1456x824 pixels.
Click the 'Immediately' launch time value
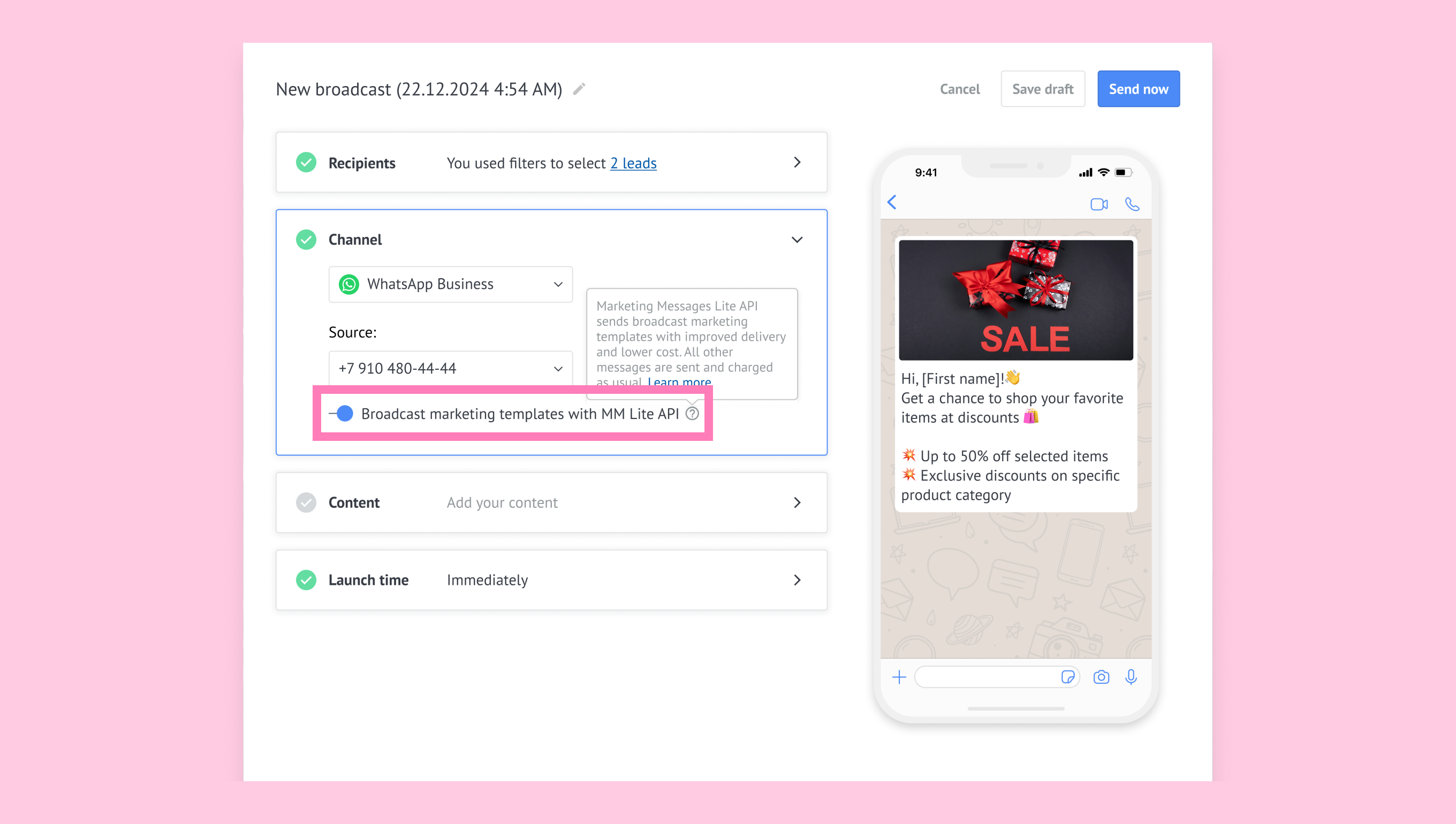[x=488, y=580]
